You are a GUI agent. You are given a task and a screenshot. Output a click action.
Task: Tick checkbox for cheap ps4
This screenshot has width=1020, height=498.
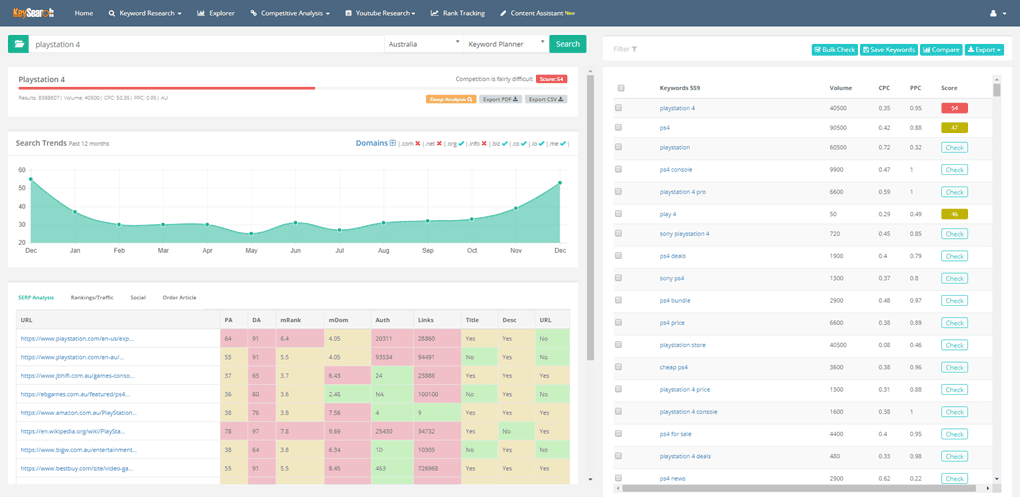click(x=618, y=367)
